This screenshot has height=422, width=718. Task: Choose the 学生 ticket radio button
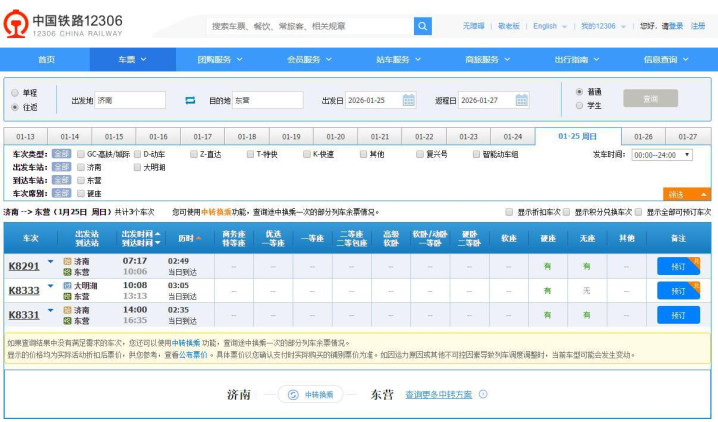[579, 105]
